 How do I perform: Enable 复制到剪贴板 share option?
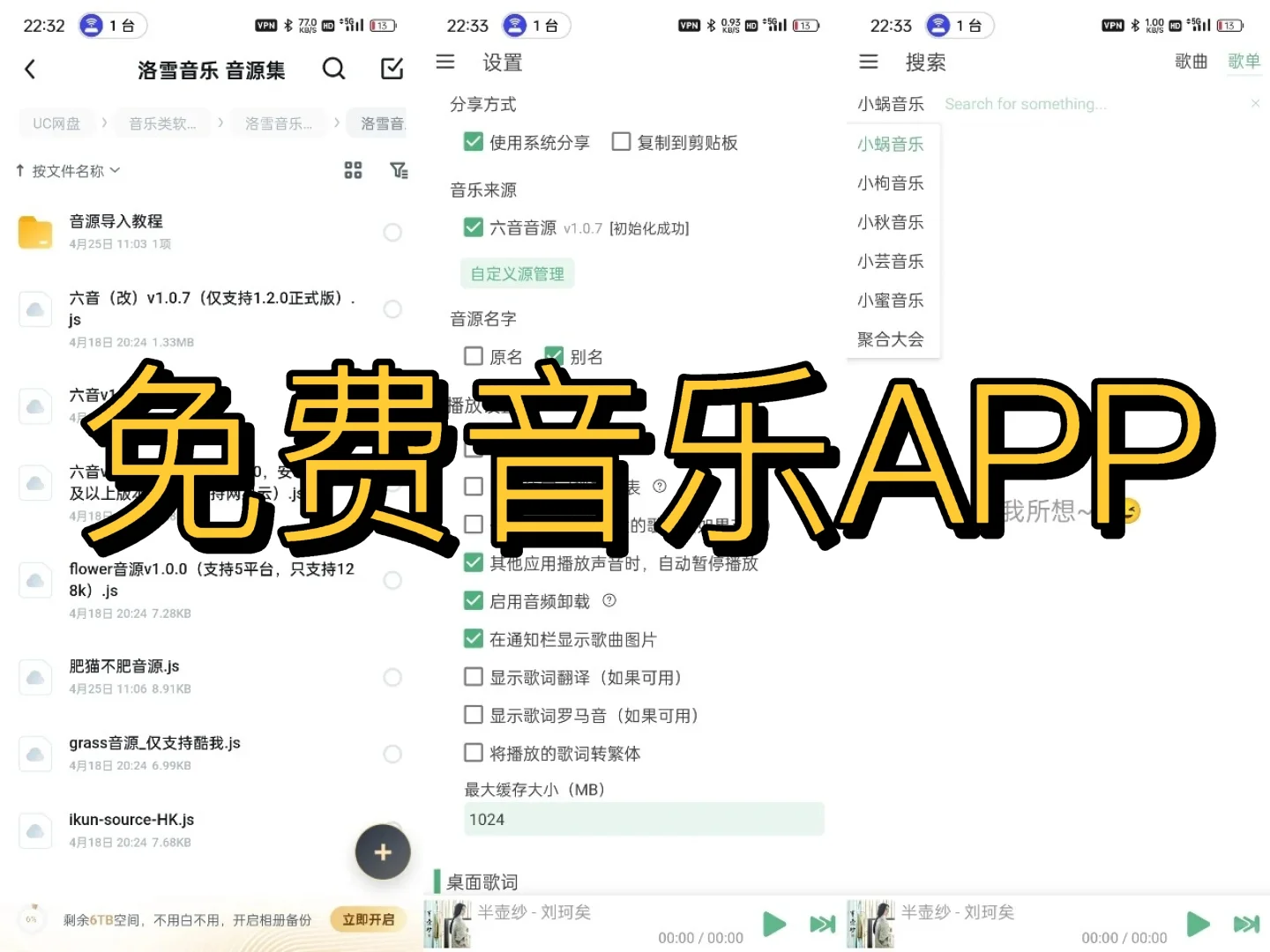(622, 141)
